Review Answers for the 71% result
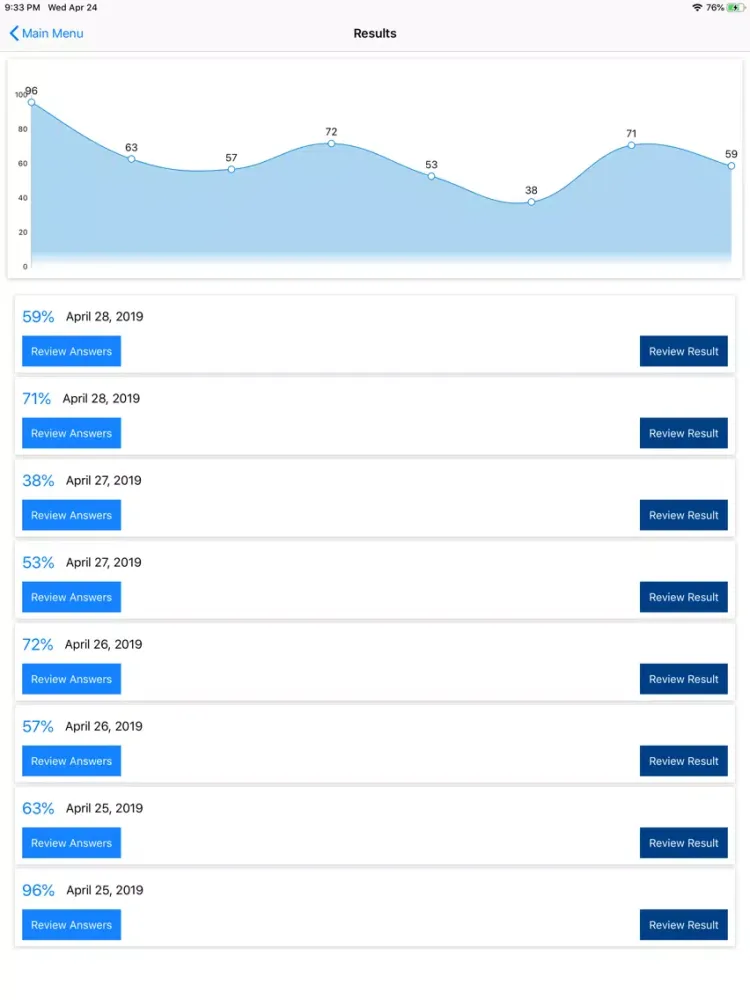Viewport: 750px width, 1000px height. 71,433
